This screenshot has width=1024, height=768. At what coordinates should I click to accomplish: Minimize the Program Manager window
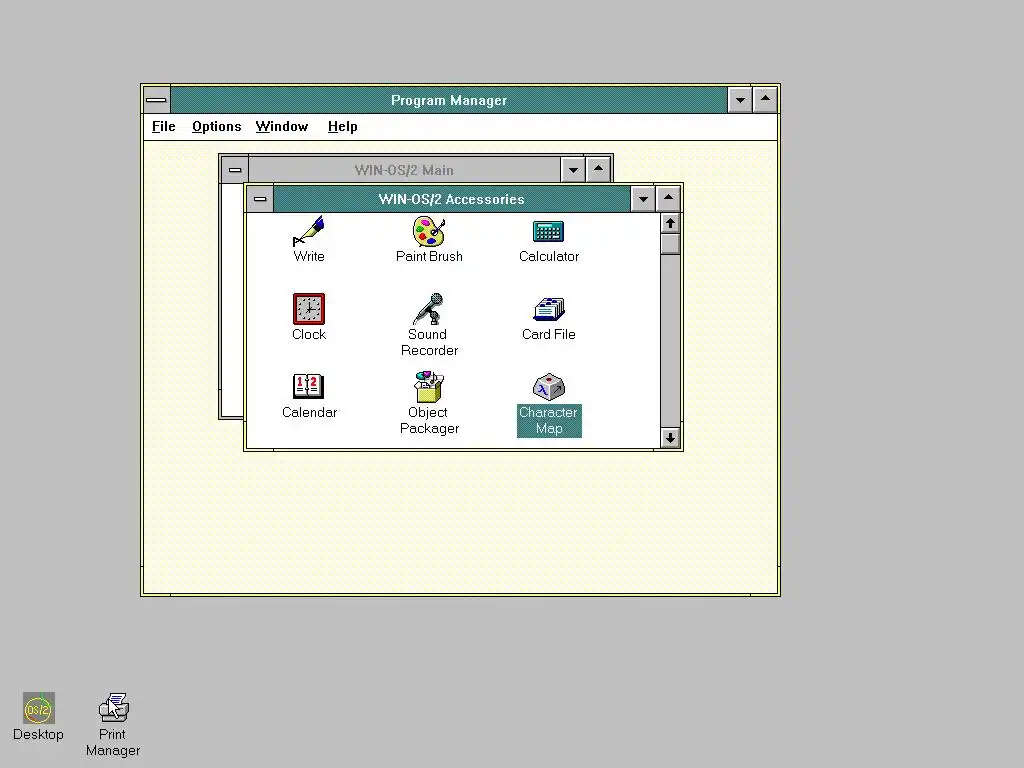click(x=740, y=100)
